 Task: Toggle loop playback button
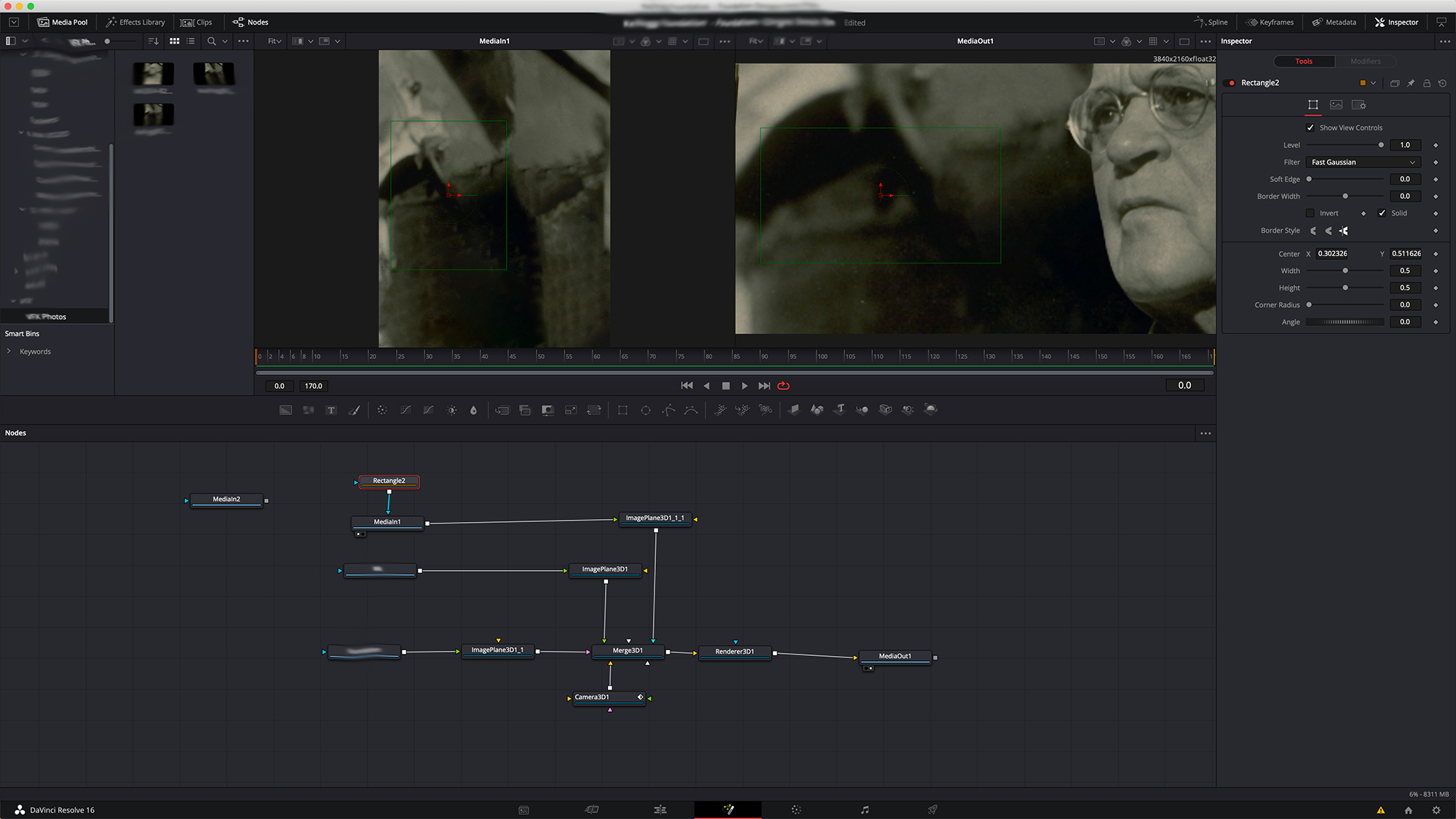[783, 386]
